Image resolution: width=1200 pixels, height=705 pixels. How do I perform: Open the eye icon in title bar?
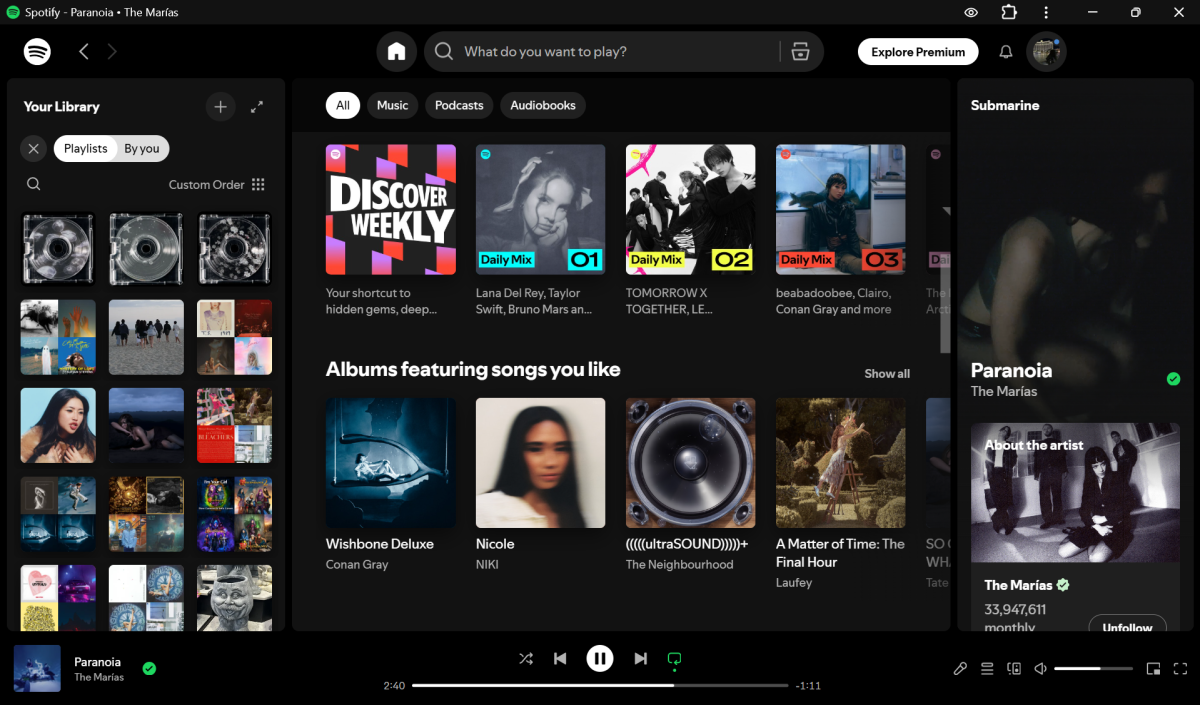(971, 13)
